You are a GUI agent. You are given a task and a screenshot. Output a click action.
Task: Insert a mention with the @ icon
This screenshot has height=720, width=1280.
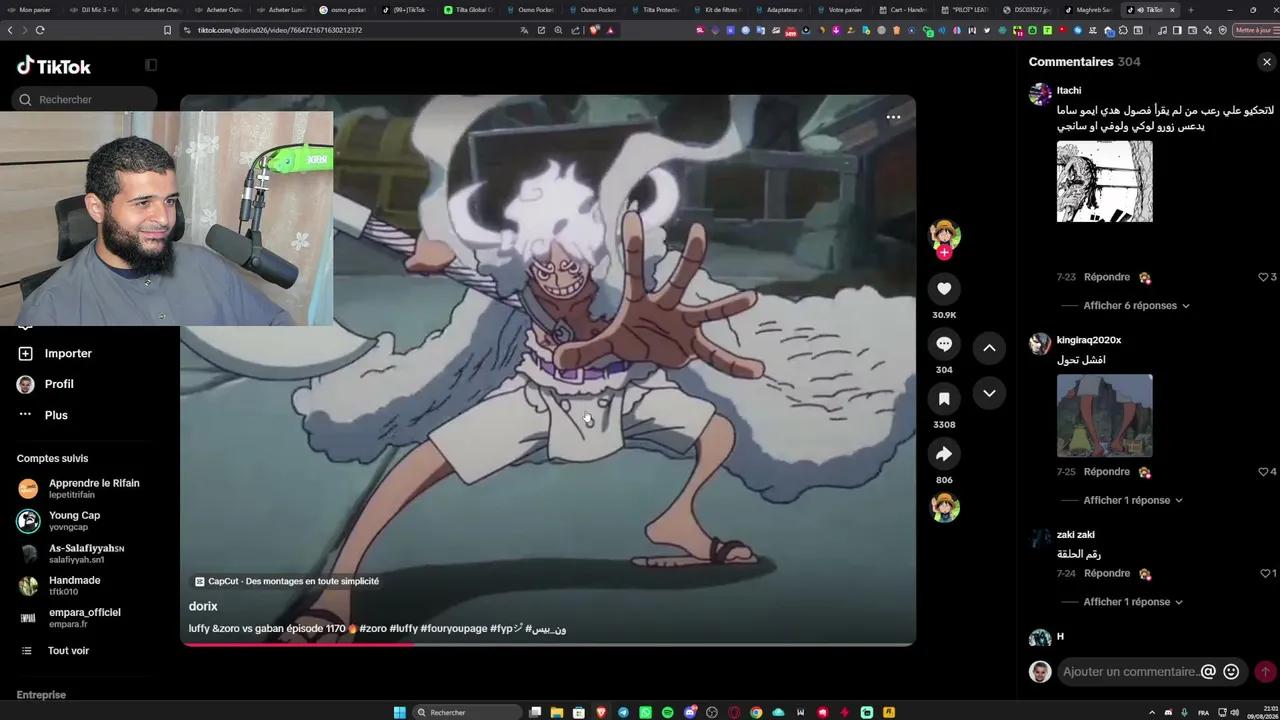[1208, 672]
